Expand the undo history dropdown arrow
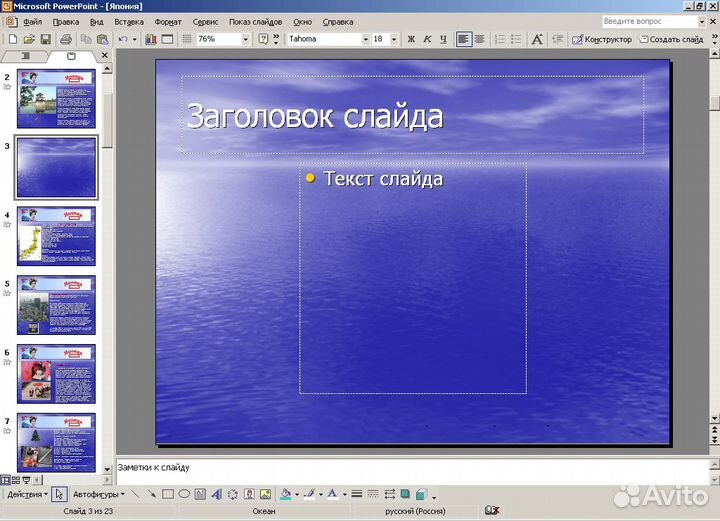This screenshot has width=720, height=521. coord(135,39)
